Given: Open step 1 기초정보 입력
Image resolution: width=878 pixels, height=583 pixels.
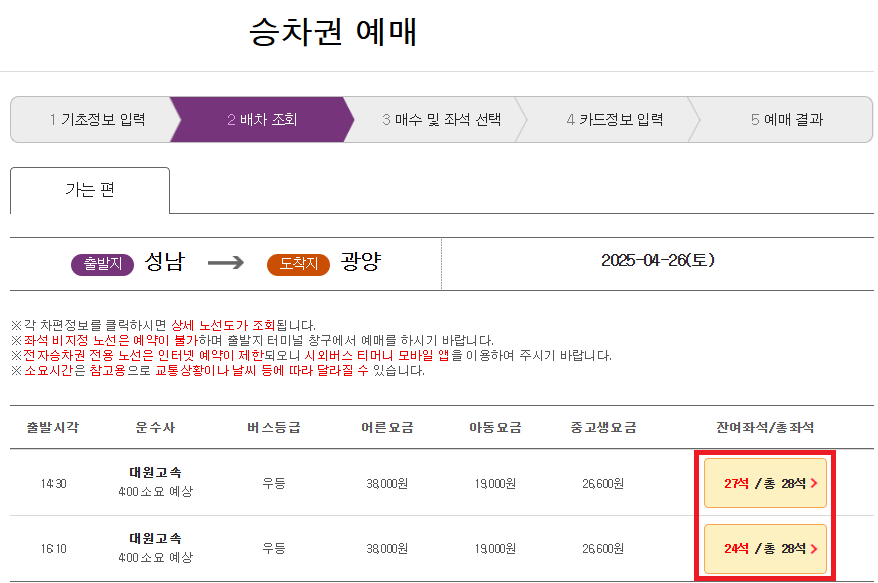Looking at the screenshot, I should (96, 119).
